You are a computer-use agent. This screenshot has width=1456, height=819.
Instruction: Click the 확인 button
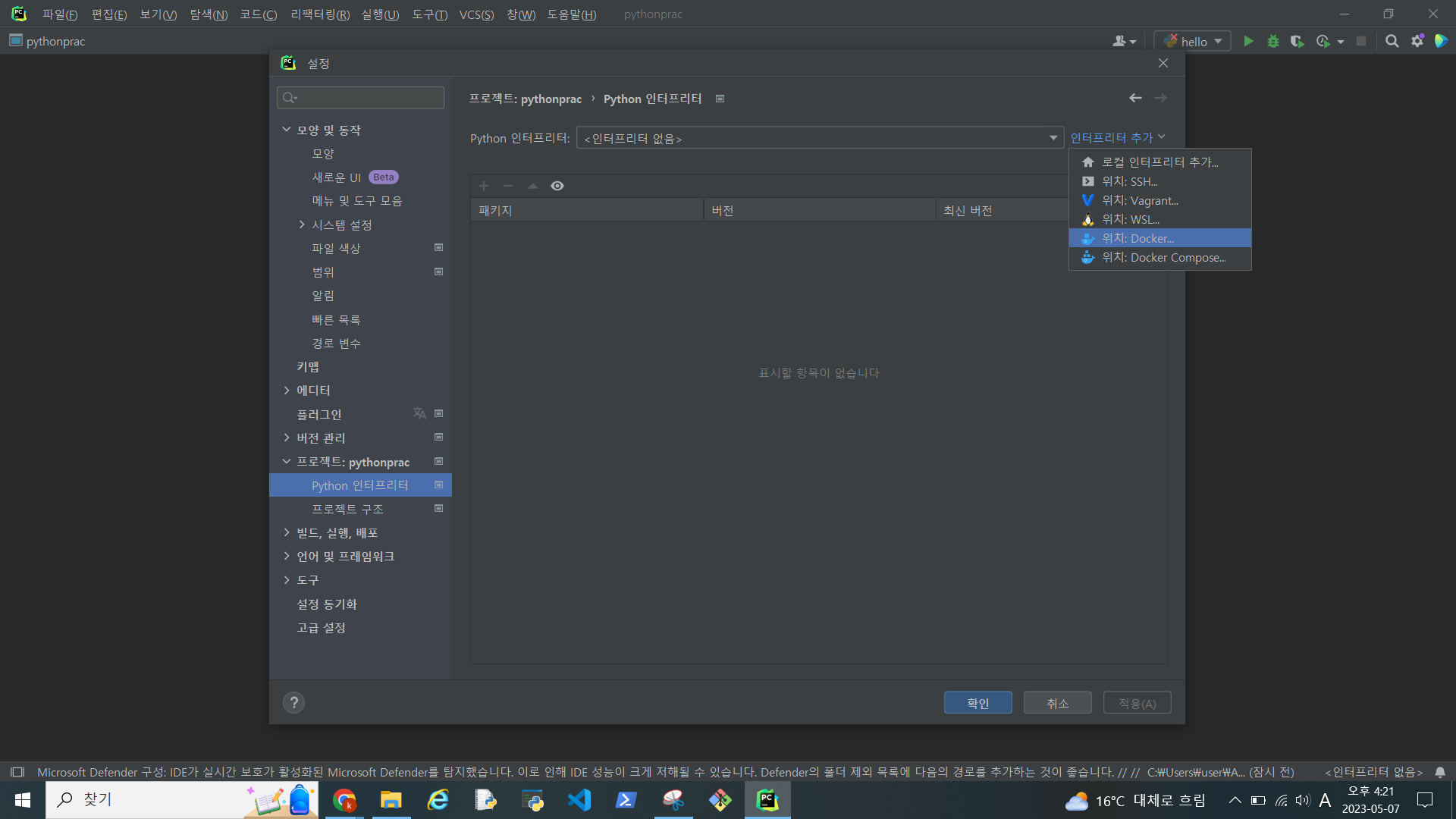(x=977, y=703)
